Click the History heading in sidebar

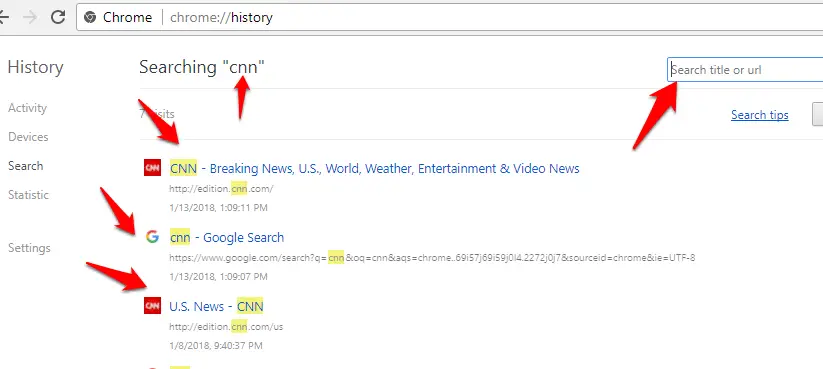point(36,67)
